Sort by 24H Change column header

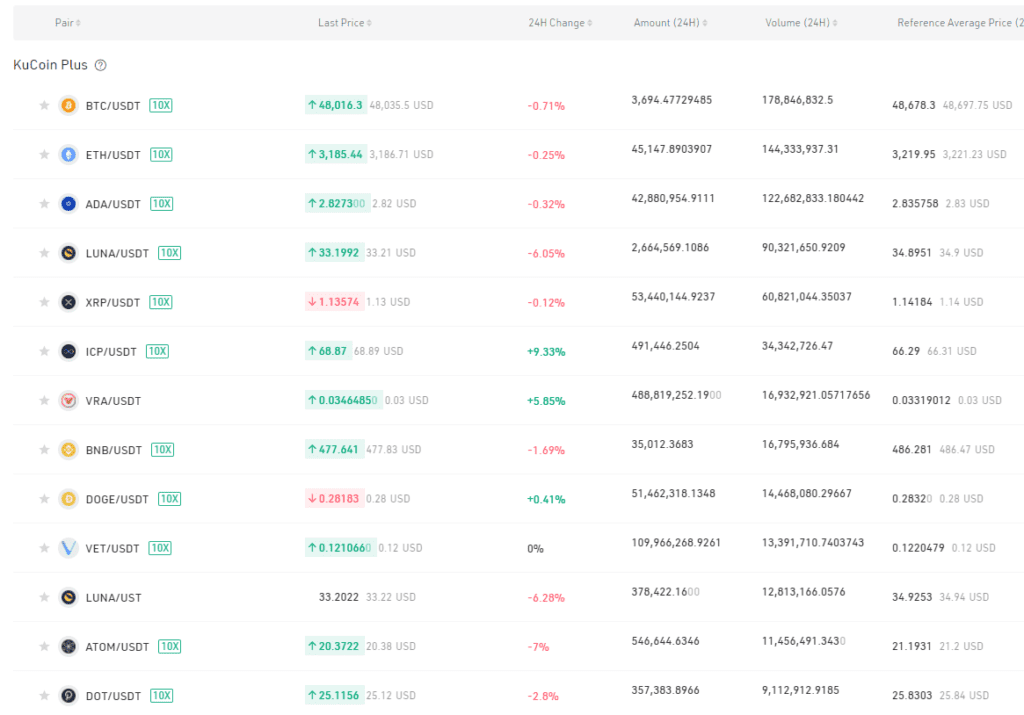pyautogui.click(x=560, y=23)
